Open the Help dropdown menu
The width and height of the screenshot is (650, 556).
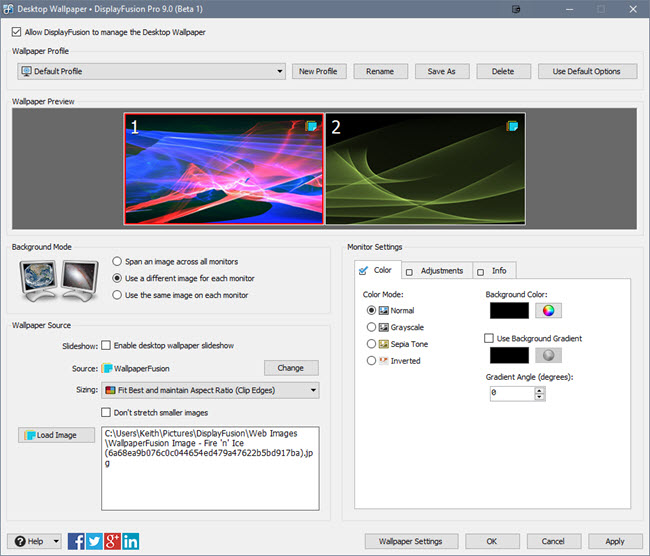click(x=37, y=541)
